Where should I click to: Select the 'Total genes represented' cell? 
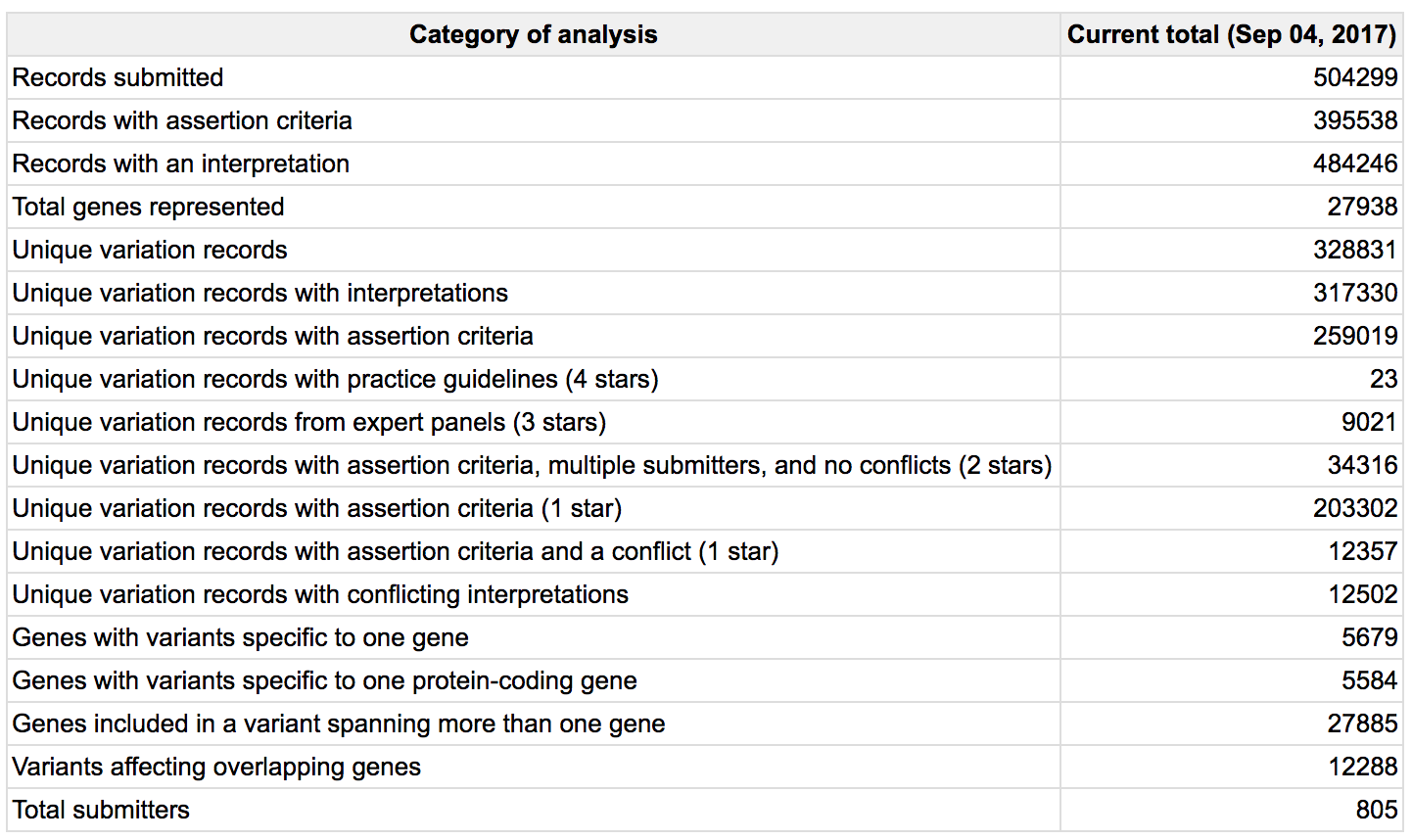(x=148, y=207)
